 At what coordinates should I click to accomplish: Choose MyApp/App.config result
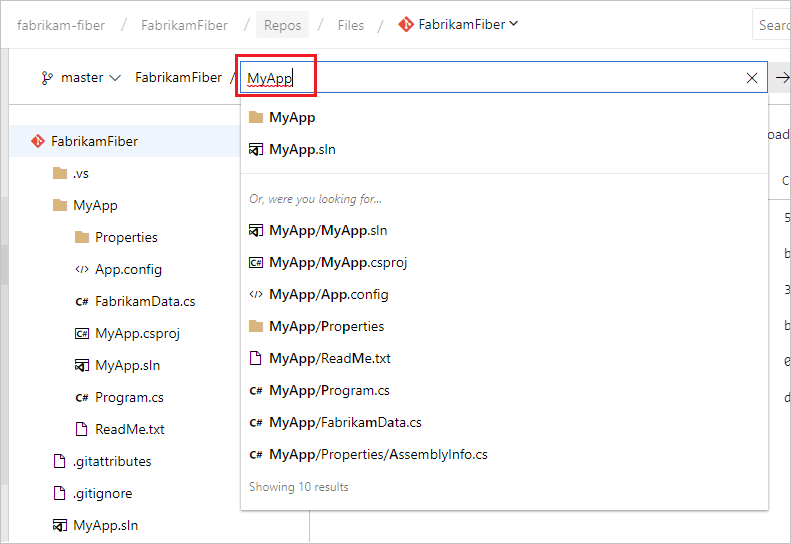coord(504,294)
